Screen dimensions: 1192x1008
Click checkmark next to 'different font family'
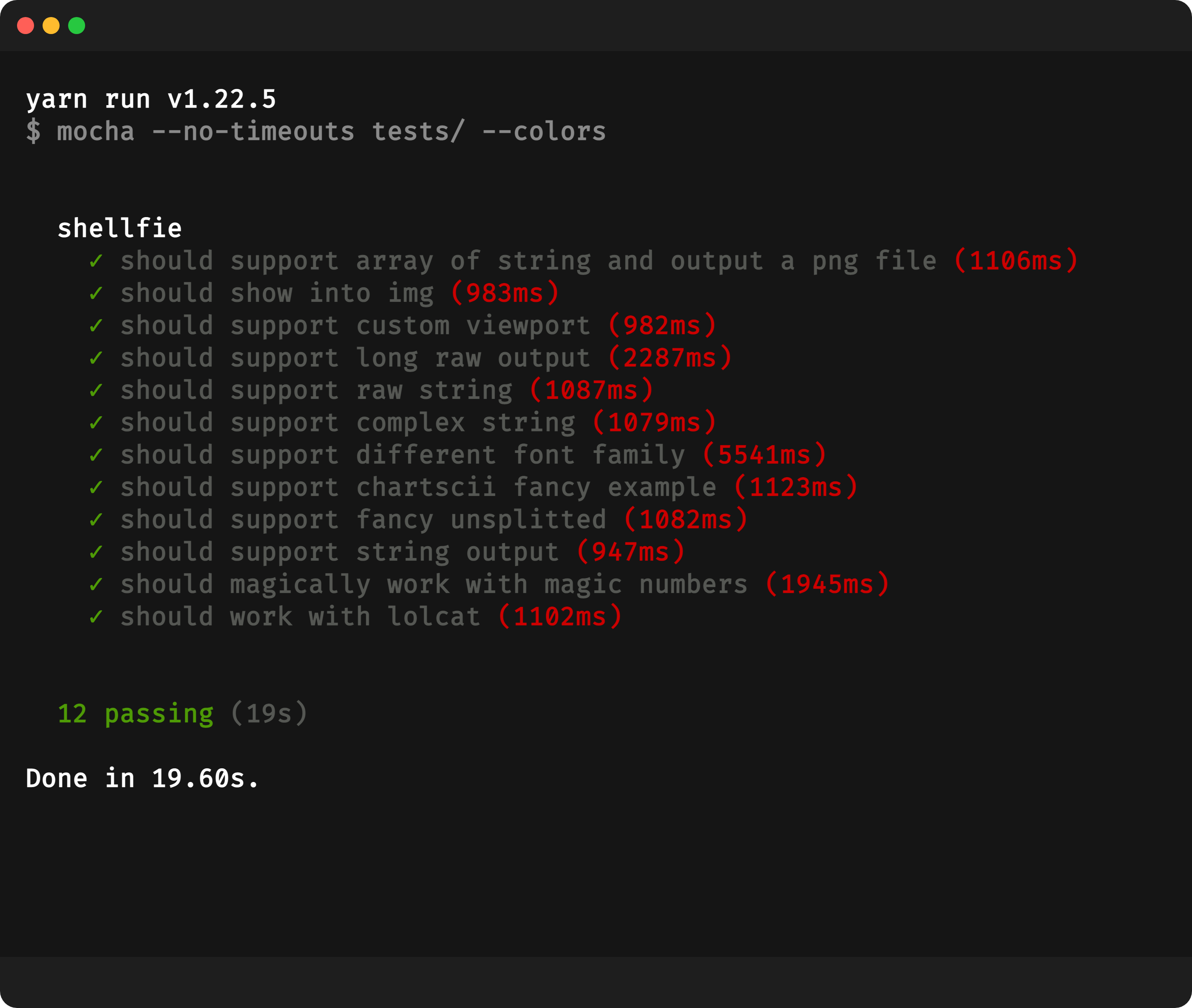[x=96, y=455]
